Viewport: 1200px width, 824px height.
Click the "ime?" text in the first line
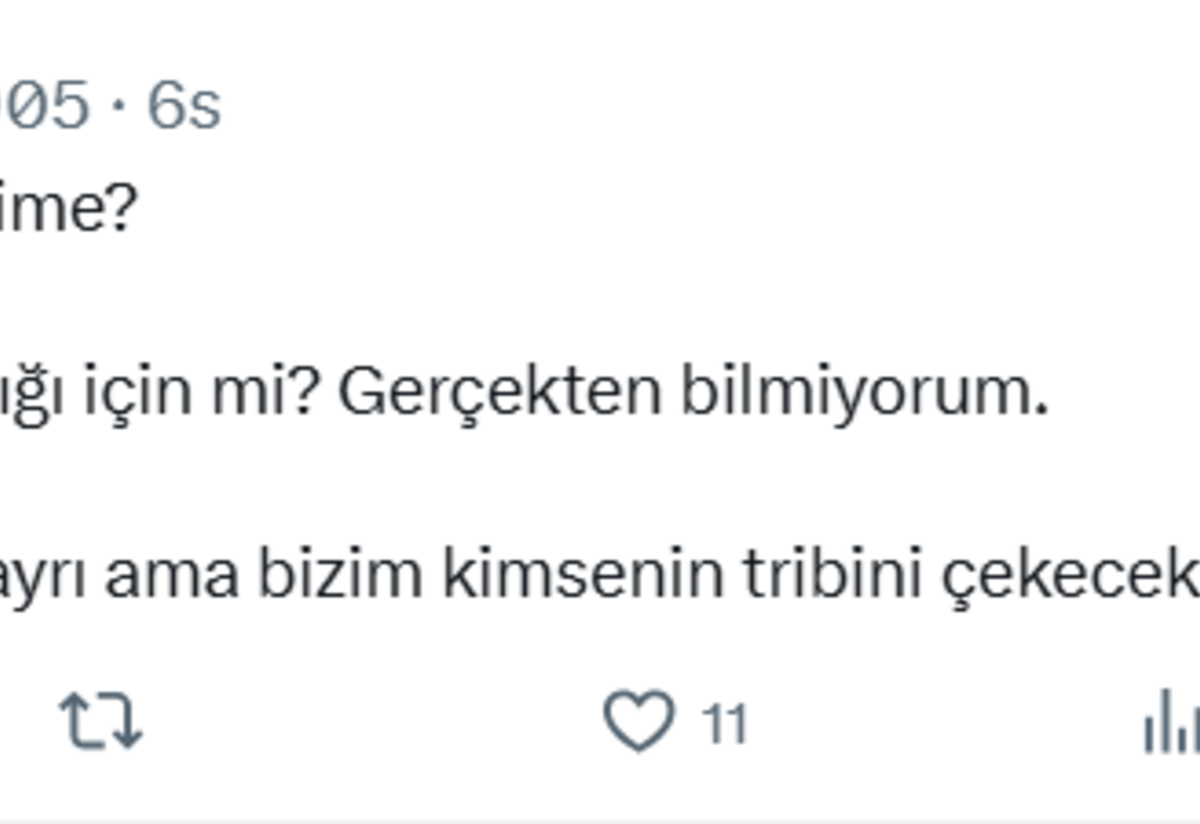point(64,210)
